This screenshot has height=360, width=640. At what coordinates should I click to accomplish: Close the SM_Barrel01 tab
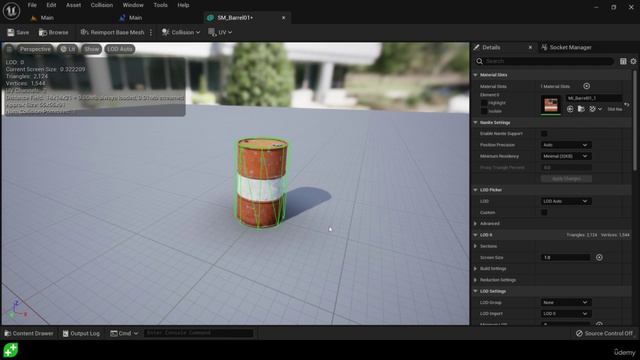284,18
